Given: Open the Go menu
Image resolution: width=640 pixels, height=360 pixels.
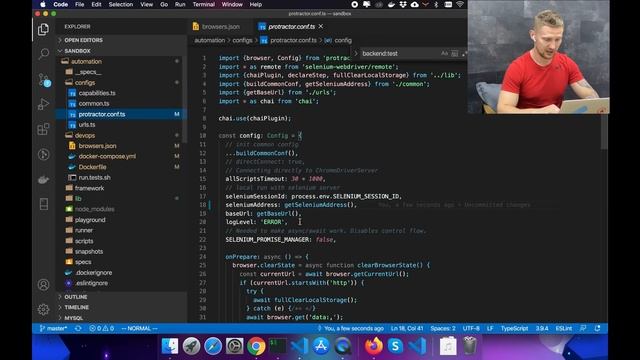Looking at the screenshot, I should 164,4.
